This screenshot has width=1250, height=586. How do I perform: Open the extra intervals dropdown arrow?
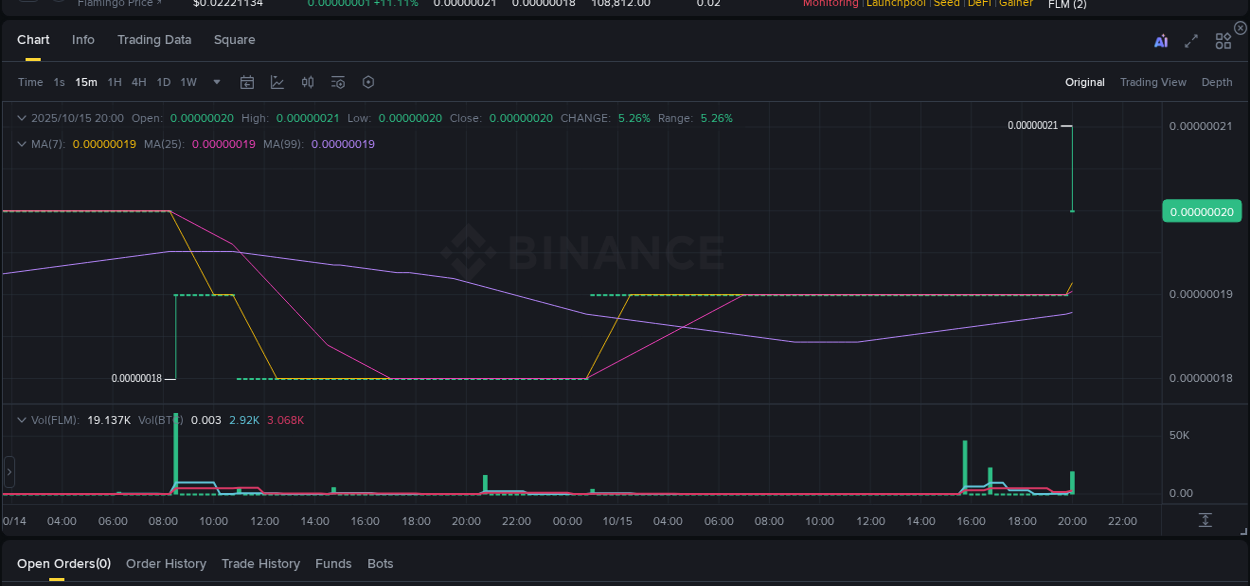click(216, 82)
